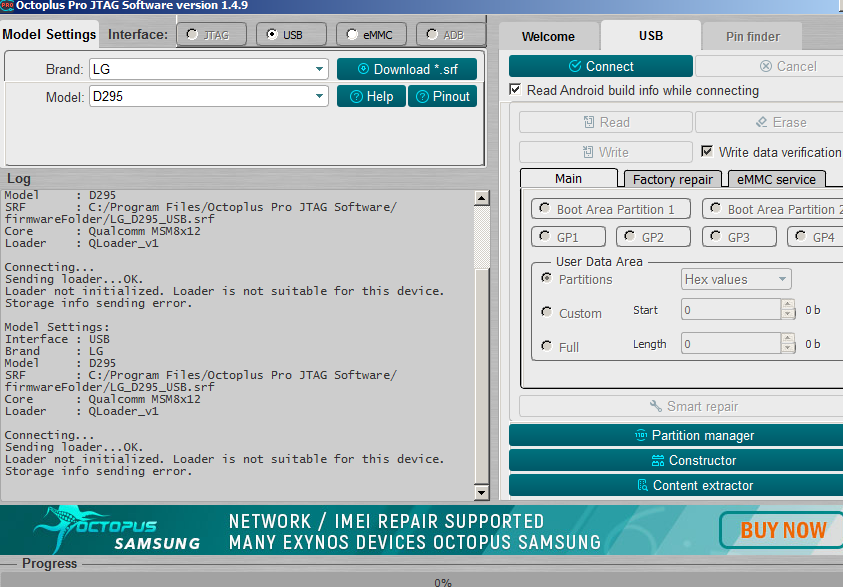Click the 'Model Settings:' log line
This screenshot has width=843, height=587.
[x=57, y=327]
